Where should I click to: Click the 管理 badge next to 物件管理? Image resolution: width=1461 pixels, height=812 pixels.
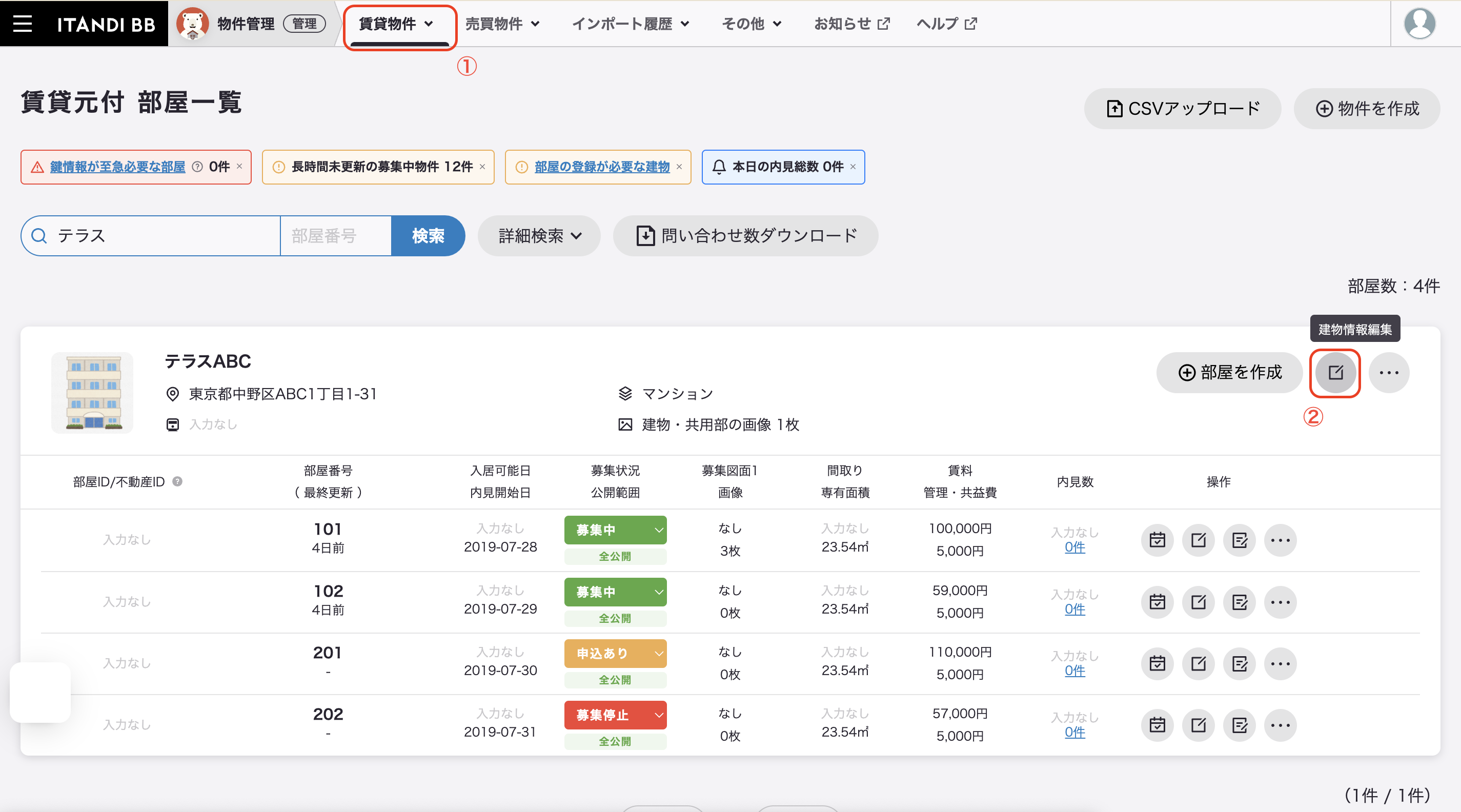(x=305, y=24)
